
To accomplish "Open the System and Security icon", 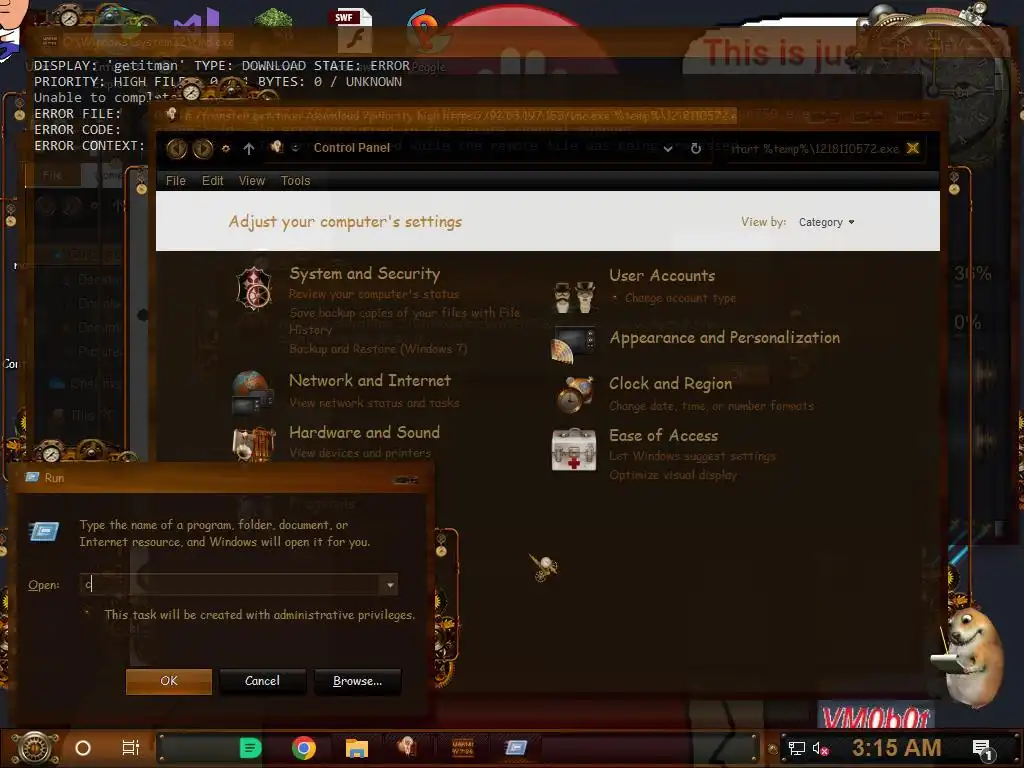I will point(253,289).
